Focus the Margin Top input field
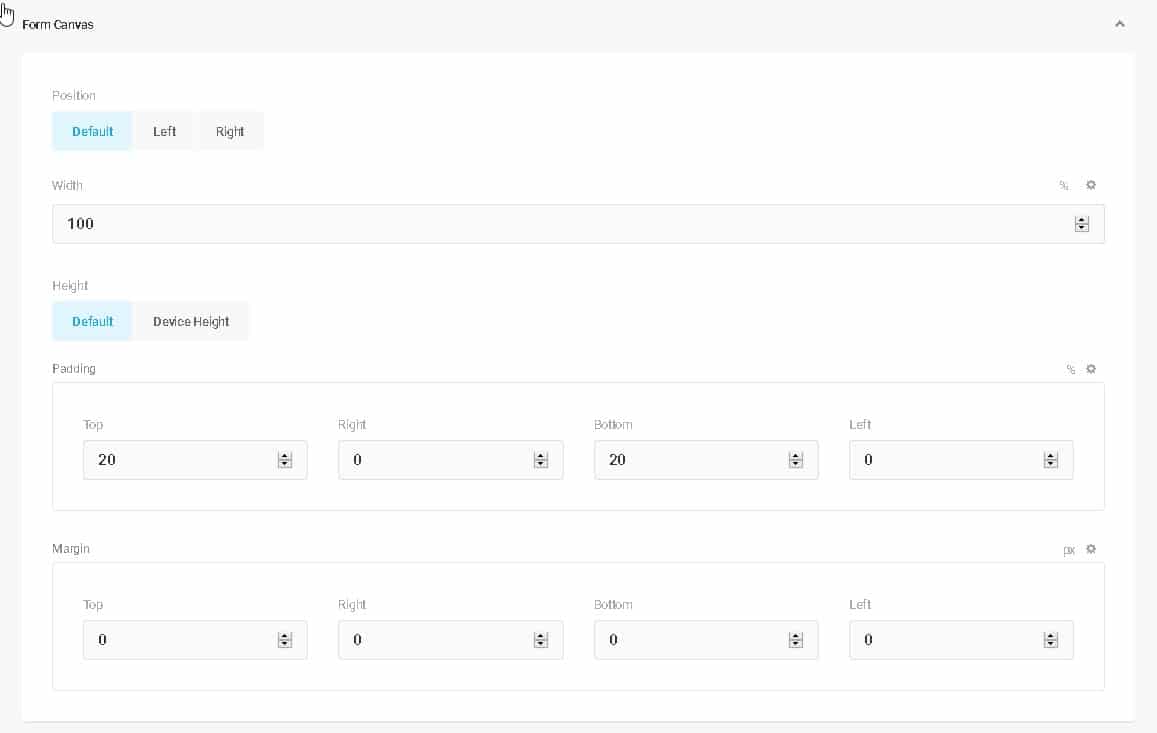 point(180,640)
